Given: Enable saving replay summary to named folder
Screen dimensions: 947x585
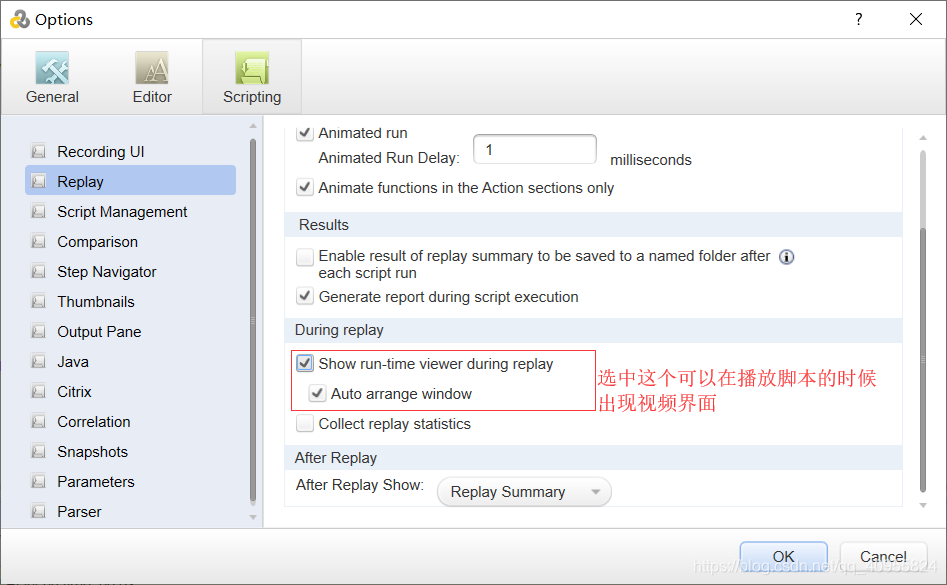Looking at the screenshot, I should tap(305, 257).
